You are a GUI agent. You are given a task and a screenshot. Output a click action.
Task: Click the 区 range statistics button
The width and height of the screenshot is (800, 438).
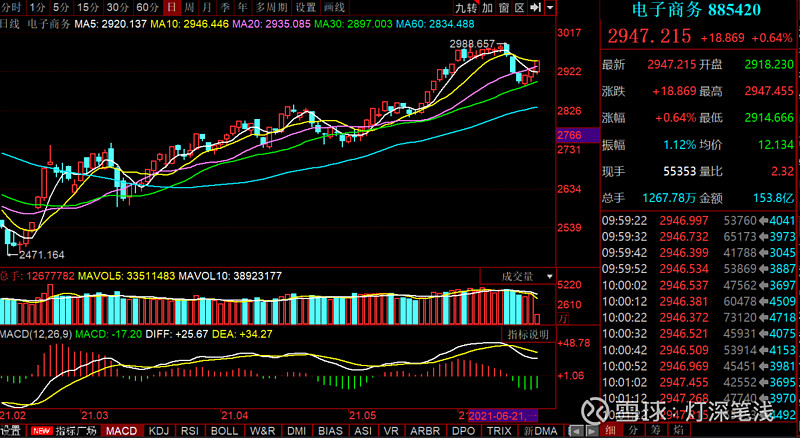point(519,8)
